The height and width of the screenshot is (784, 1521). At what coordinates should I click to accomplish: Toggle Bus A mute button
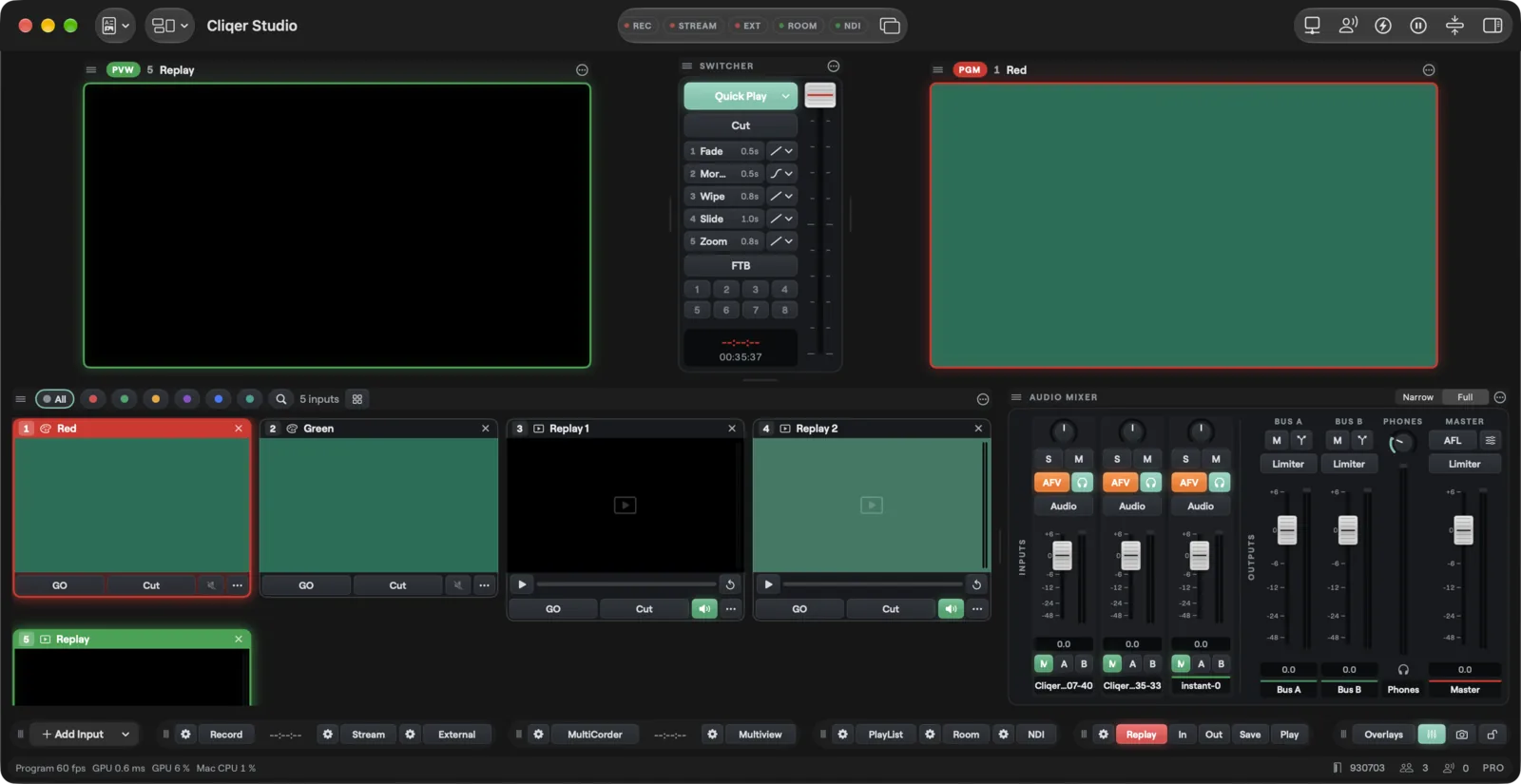point(1277,440)
